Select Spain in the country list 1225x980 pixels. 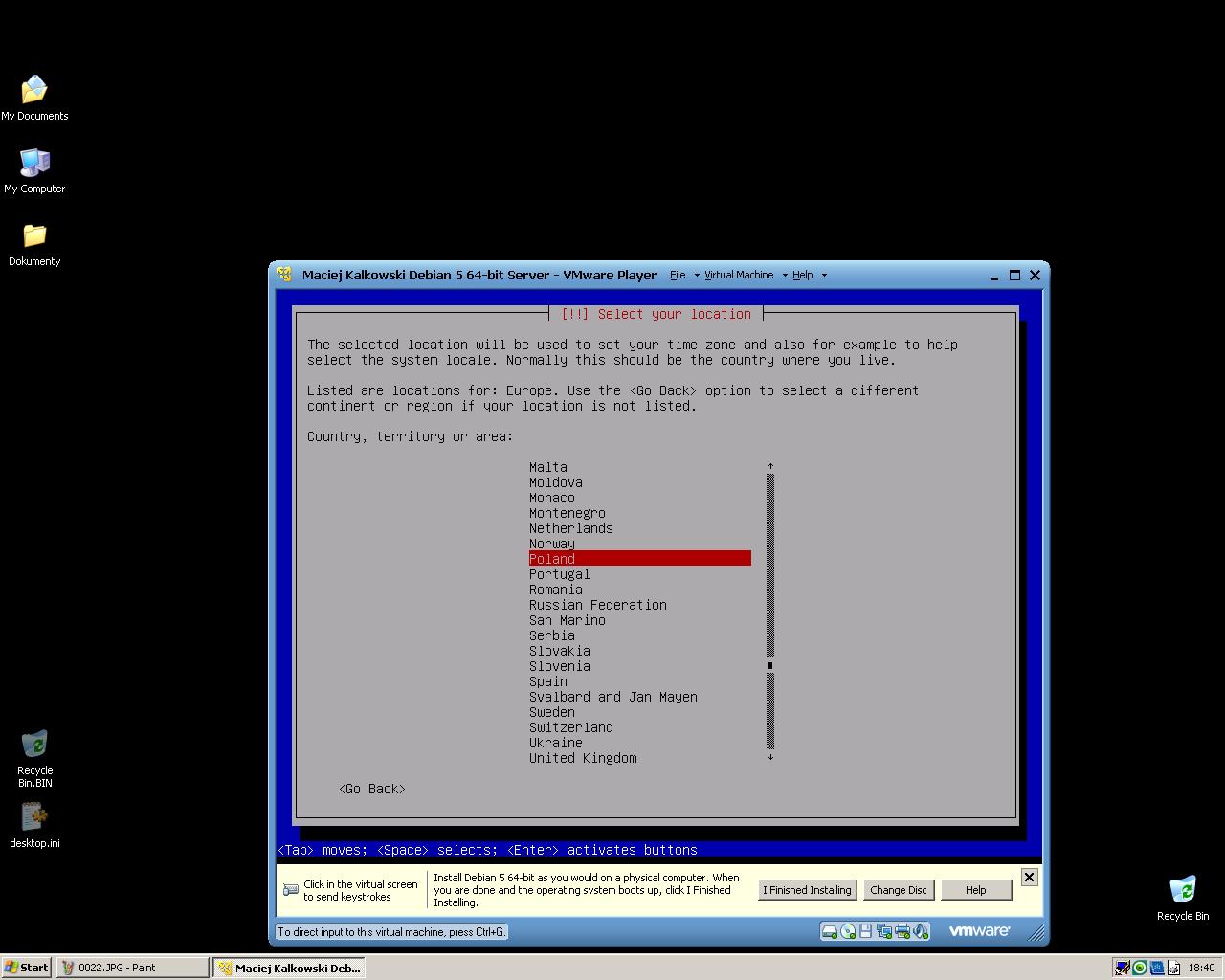[548, 681]
